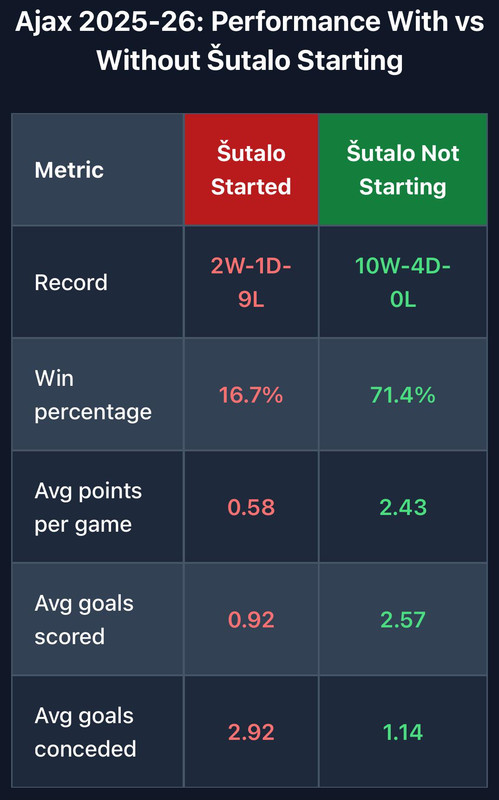
Task: Click the red Šutalo Started header
Action: click(x=251, y=169)
